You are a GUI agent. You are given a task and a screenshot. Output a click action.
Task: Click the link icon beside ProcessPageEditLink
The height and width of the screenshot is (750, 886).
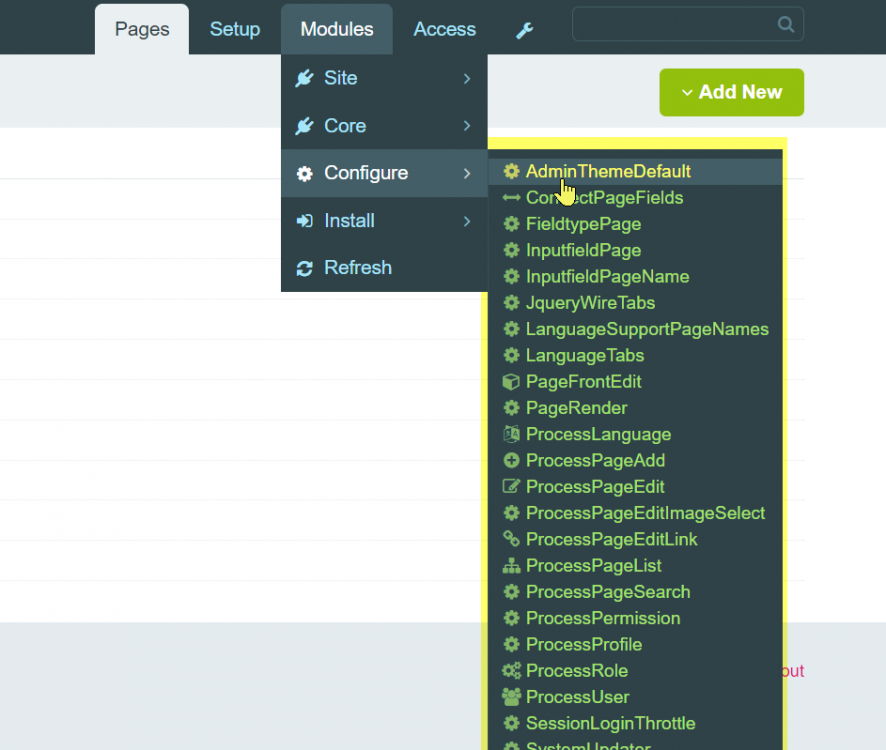511,539
